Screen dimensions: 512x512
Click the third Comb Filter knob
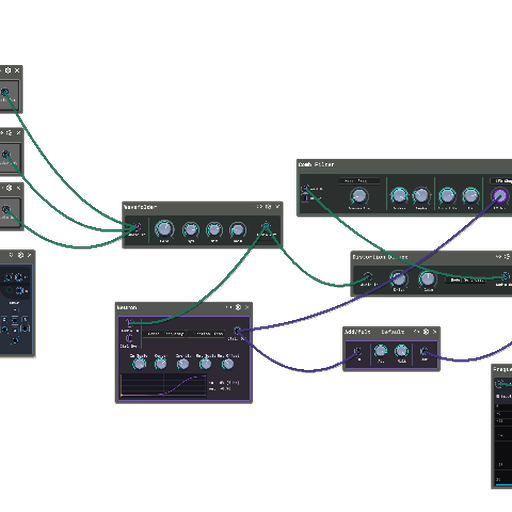click(421, 196)
